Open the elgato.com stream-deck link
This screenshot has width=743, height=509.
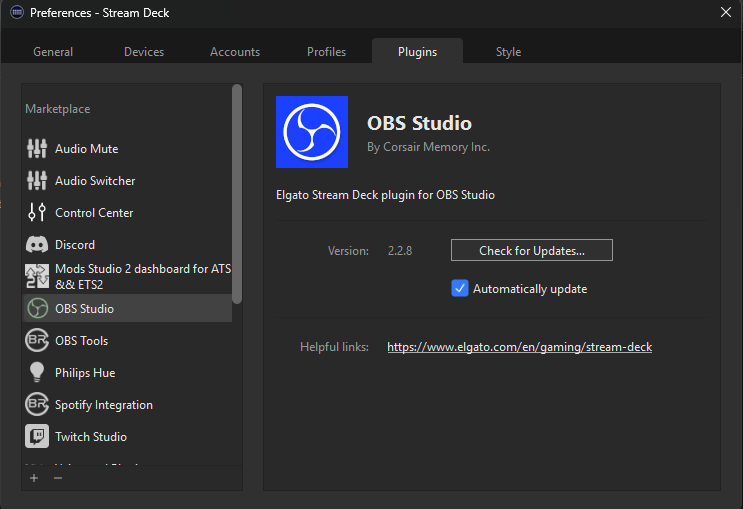tap(519, 347)
